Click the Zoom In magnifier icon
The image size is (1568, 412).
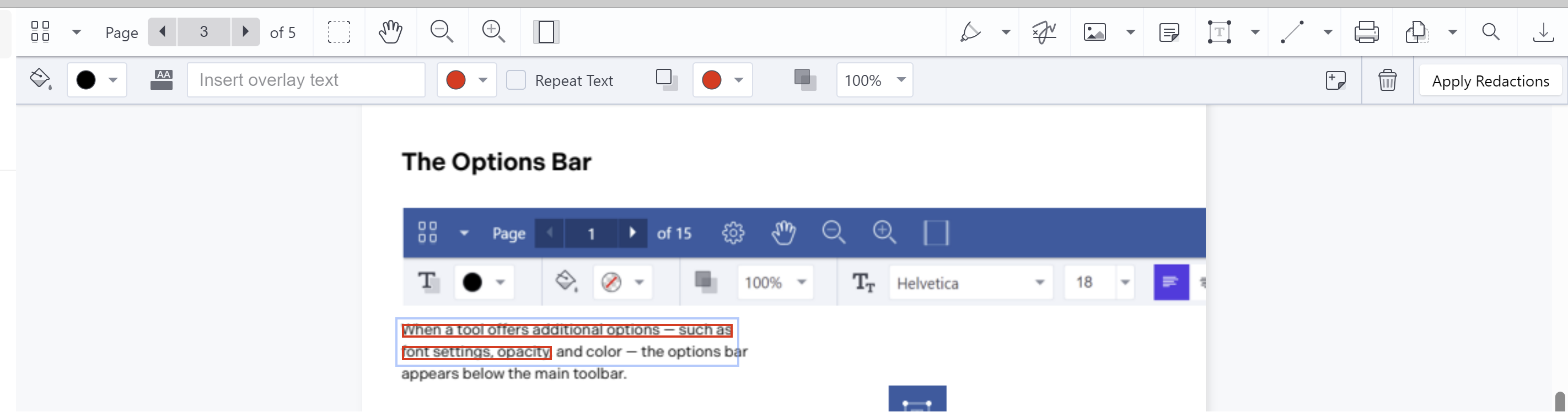tap(493, 31)
